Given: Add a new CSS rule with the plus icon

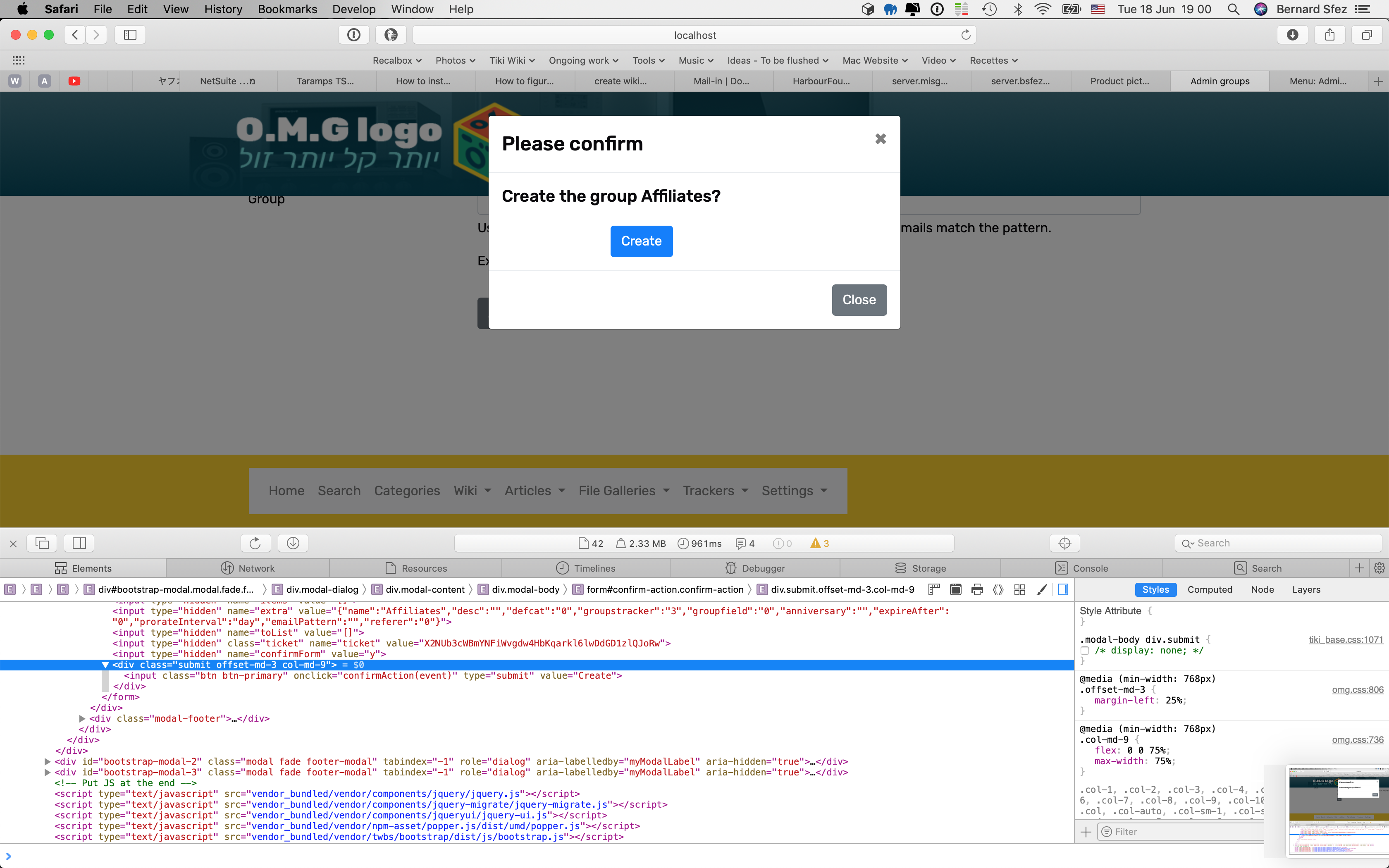Looking at the screenshot, I should pyautogui.click(x=1086, y=832).
